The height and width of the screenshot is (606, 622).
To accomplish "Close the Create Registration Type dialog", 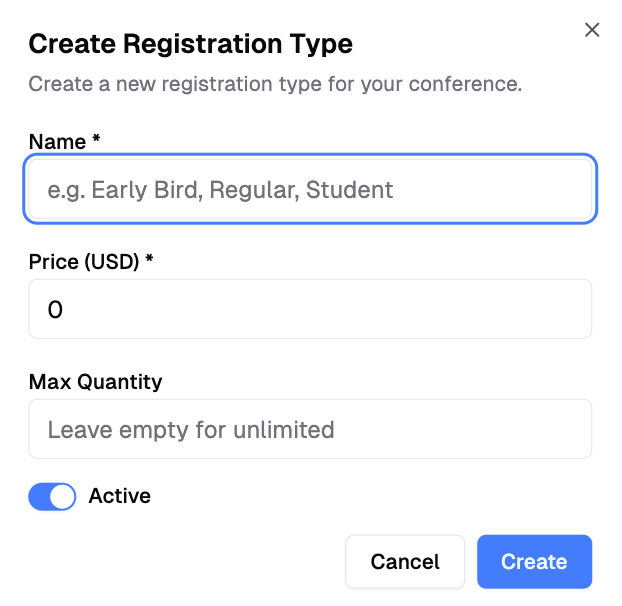I will [592, 30].
